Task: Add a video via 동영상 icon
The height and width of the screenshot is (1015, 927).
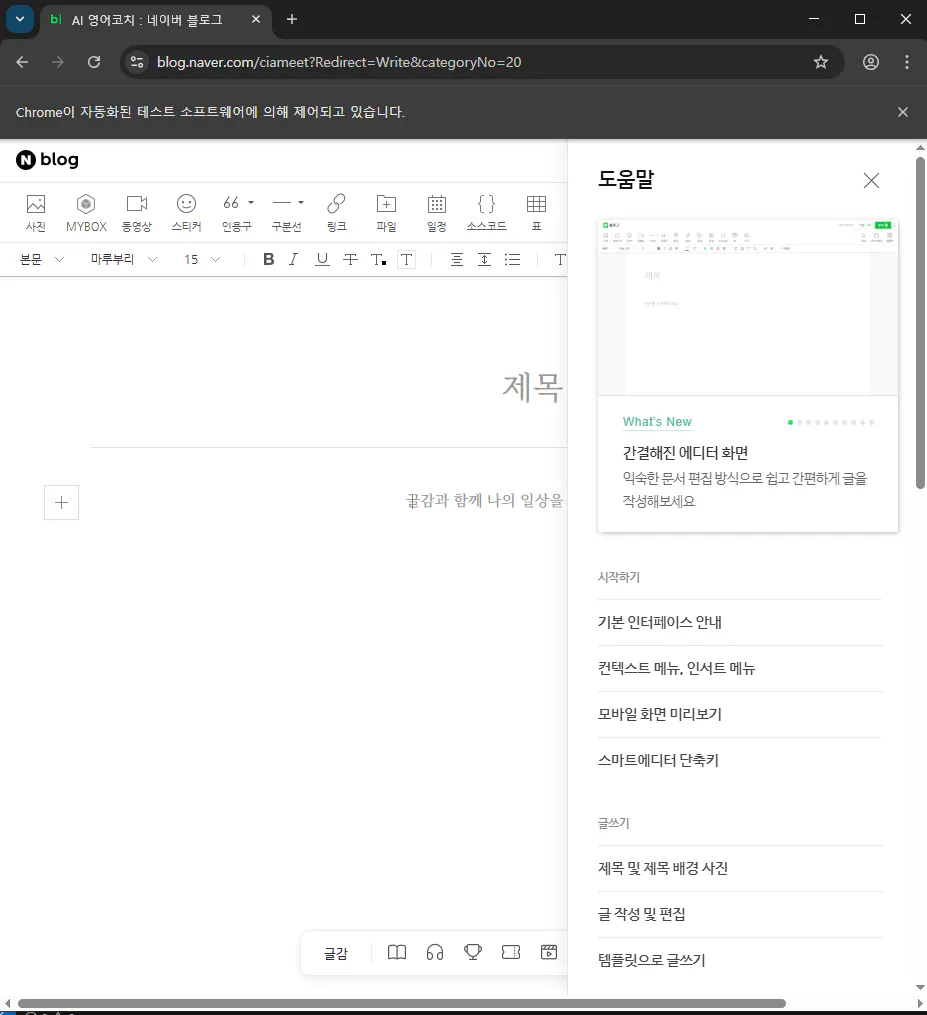Action: pyautogui.click(x=137, y=212)
